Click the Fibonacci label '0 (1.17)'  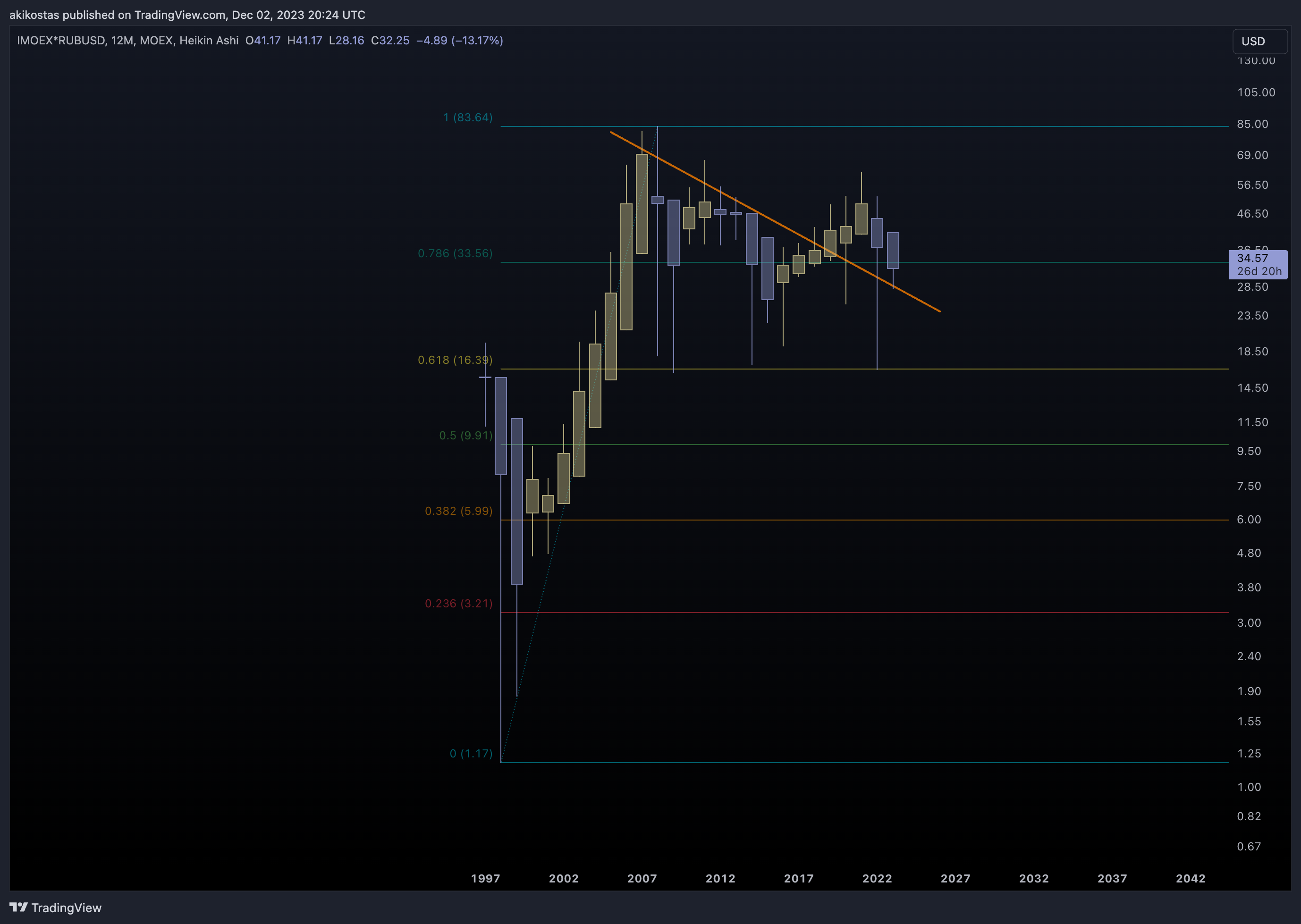click(471, 753)
